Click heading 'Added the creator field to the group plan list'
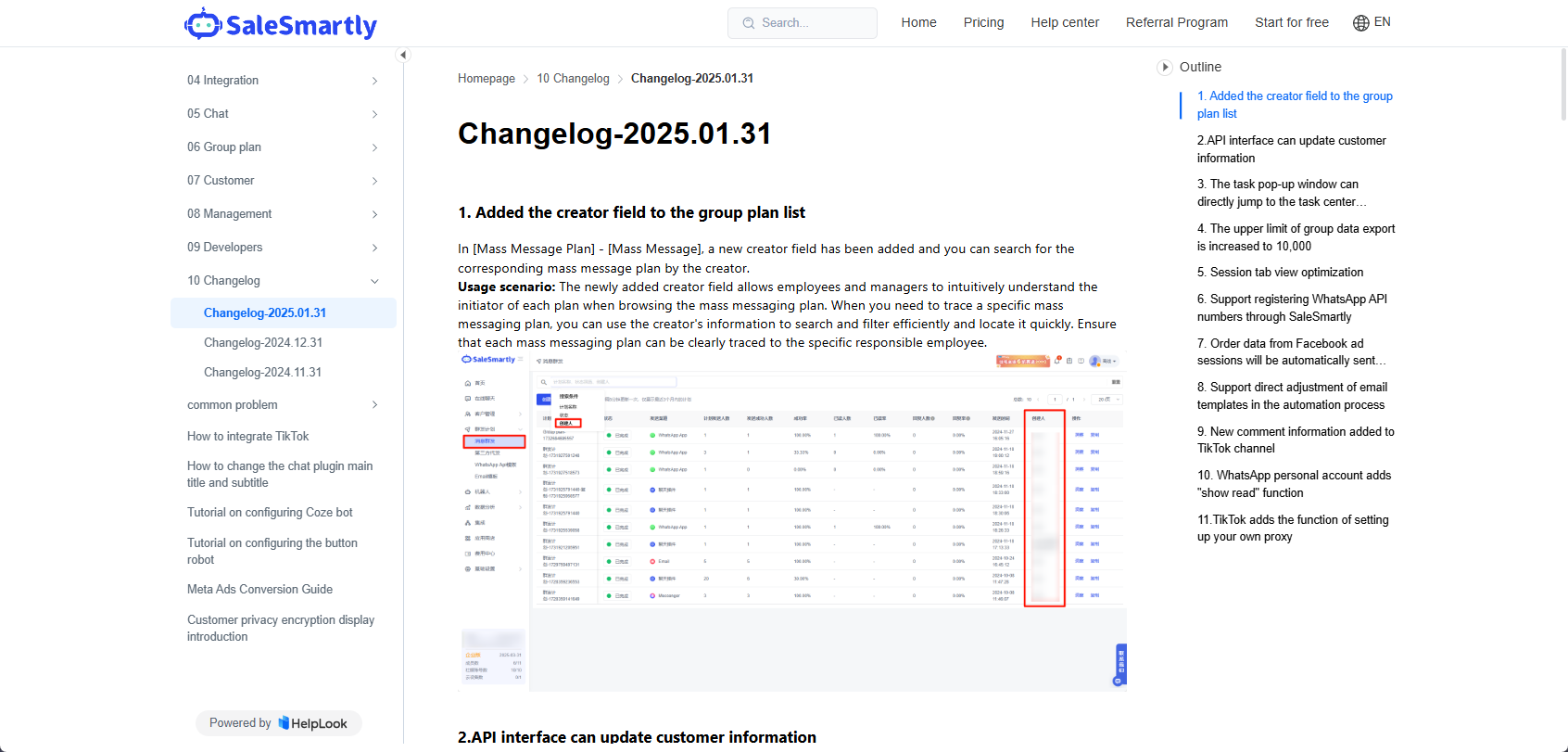The width and height of the screenshot is (1568, 752). click(631, 213)
